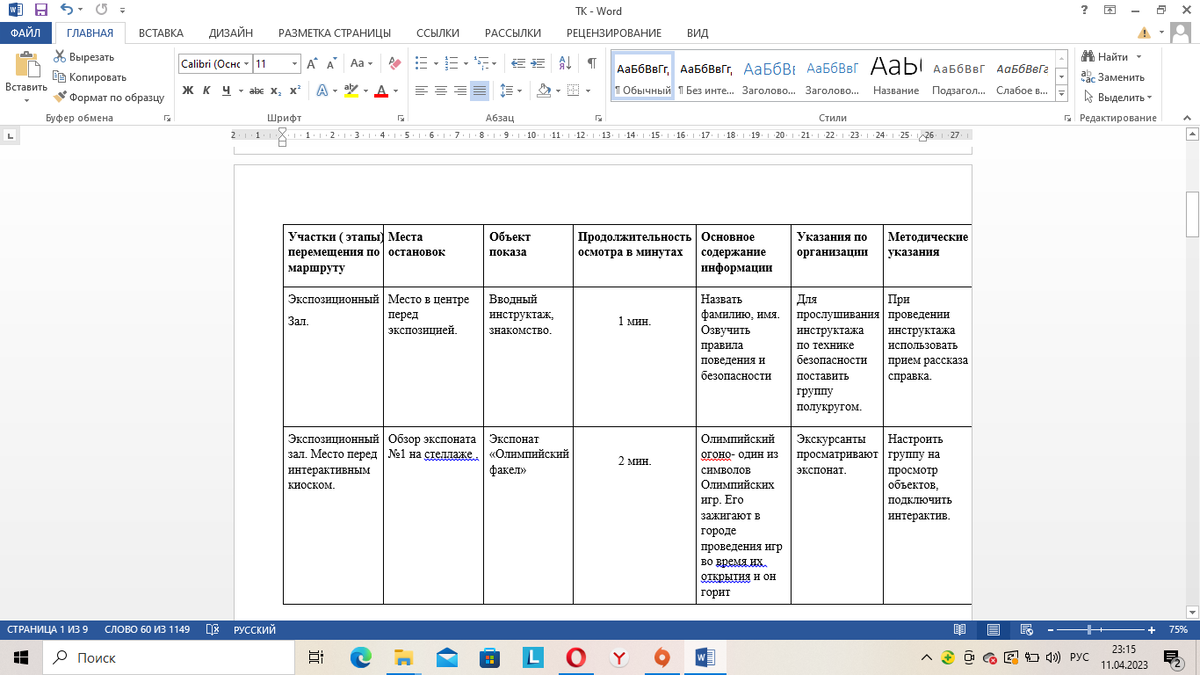Increase paragraph indent

537,63
